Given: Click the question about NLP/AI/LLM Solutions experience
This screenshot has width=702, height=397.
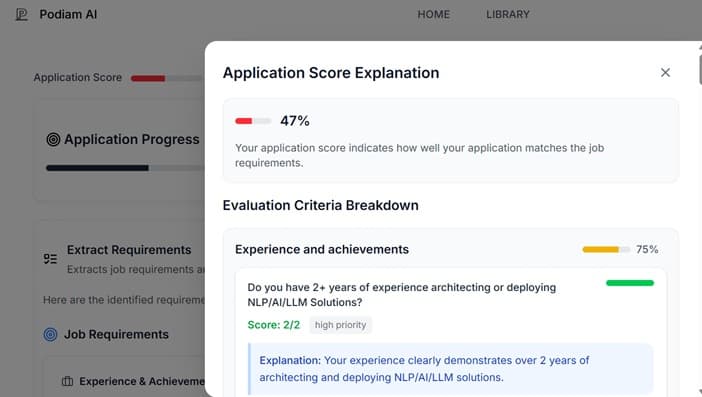Looking at the screenshot, I should 402,295.
